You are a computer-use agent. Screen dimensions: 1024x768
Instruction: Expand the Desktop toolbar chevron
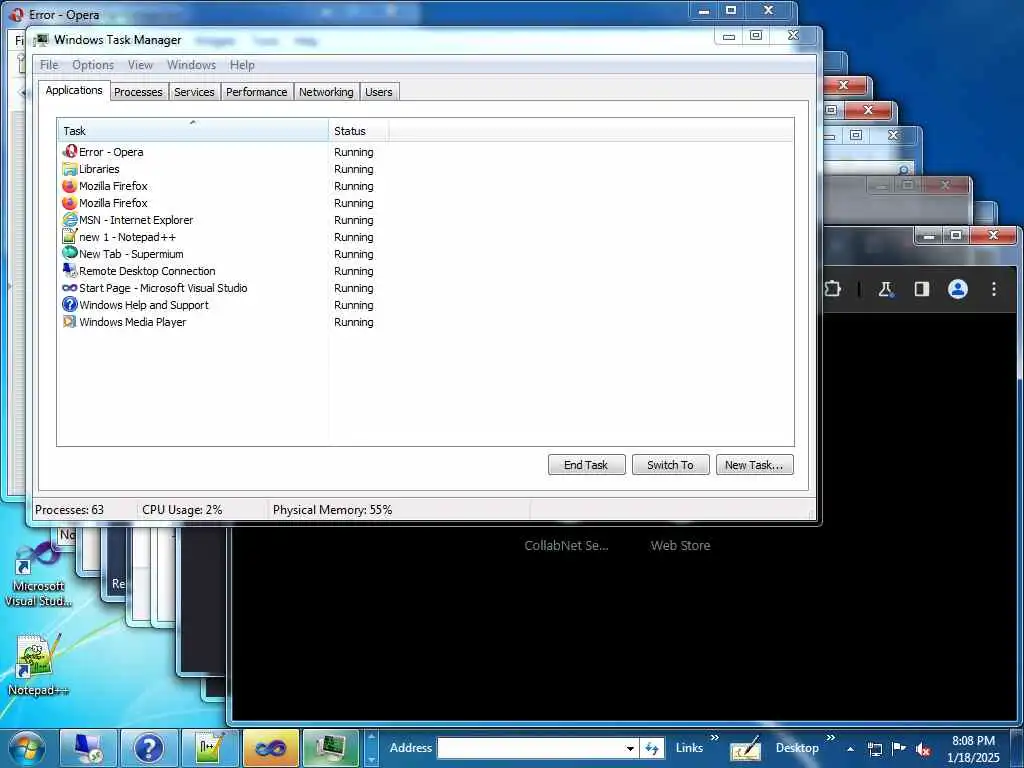(x=831, y=738)
